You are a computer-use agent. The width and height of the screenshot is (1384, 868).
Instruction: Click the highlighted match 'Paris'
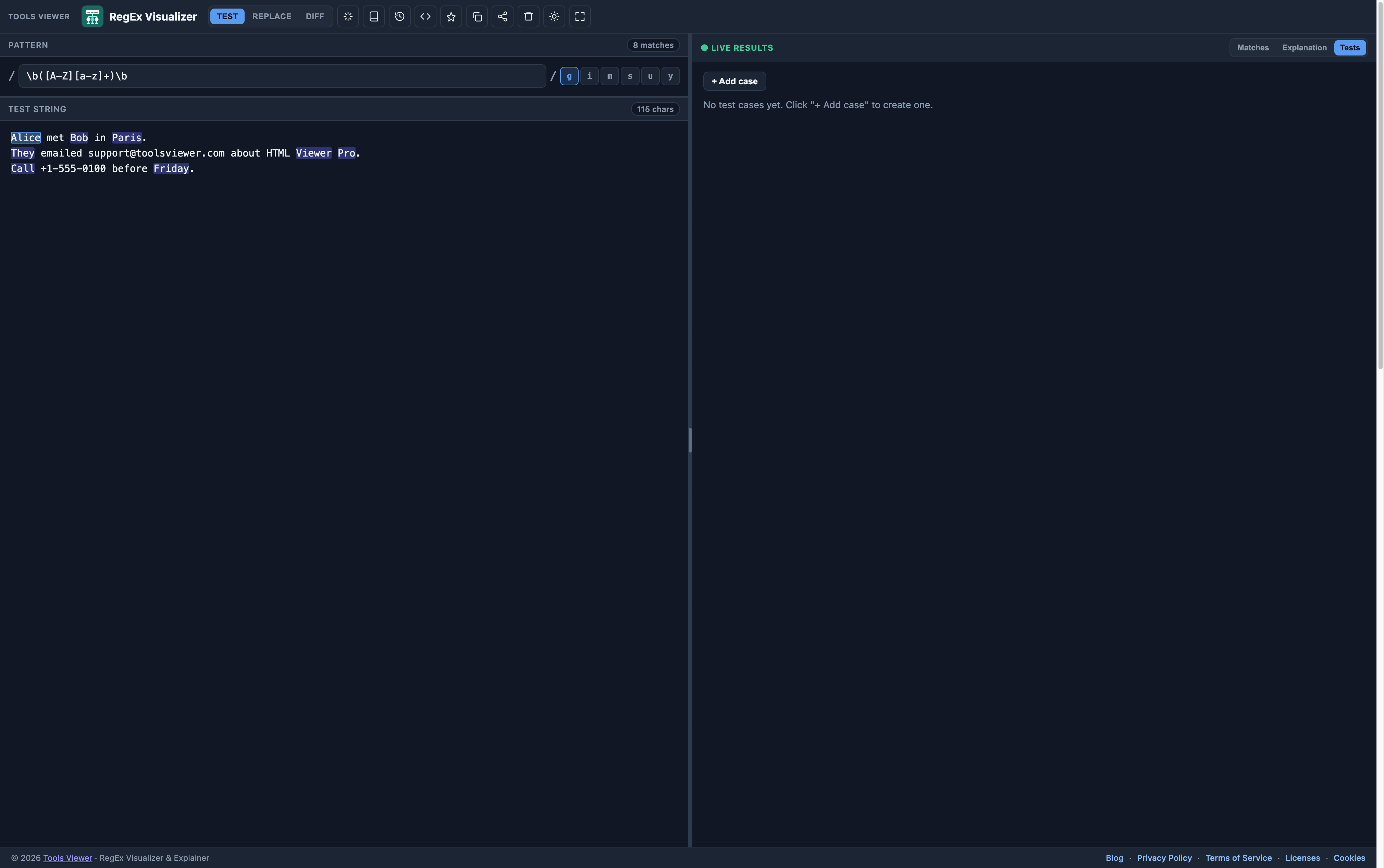126,138
